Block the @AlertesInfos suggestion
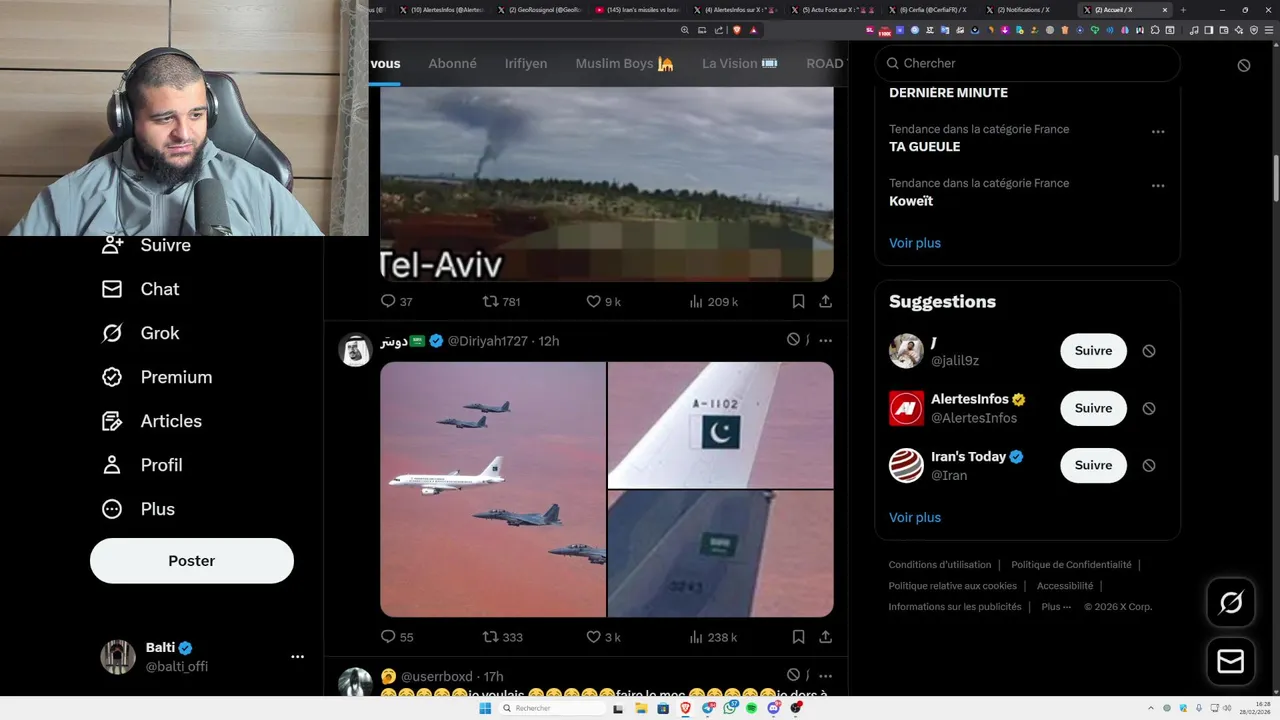Image resolution: width=1280 pixels, height=720 pixels. [1149, 408]
